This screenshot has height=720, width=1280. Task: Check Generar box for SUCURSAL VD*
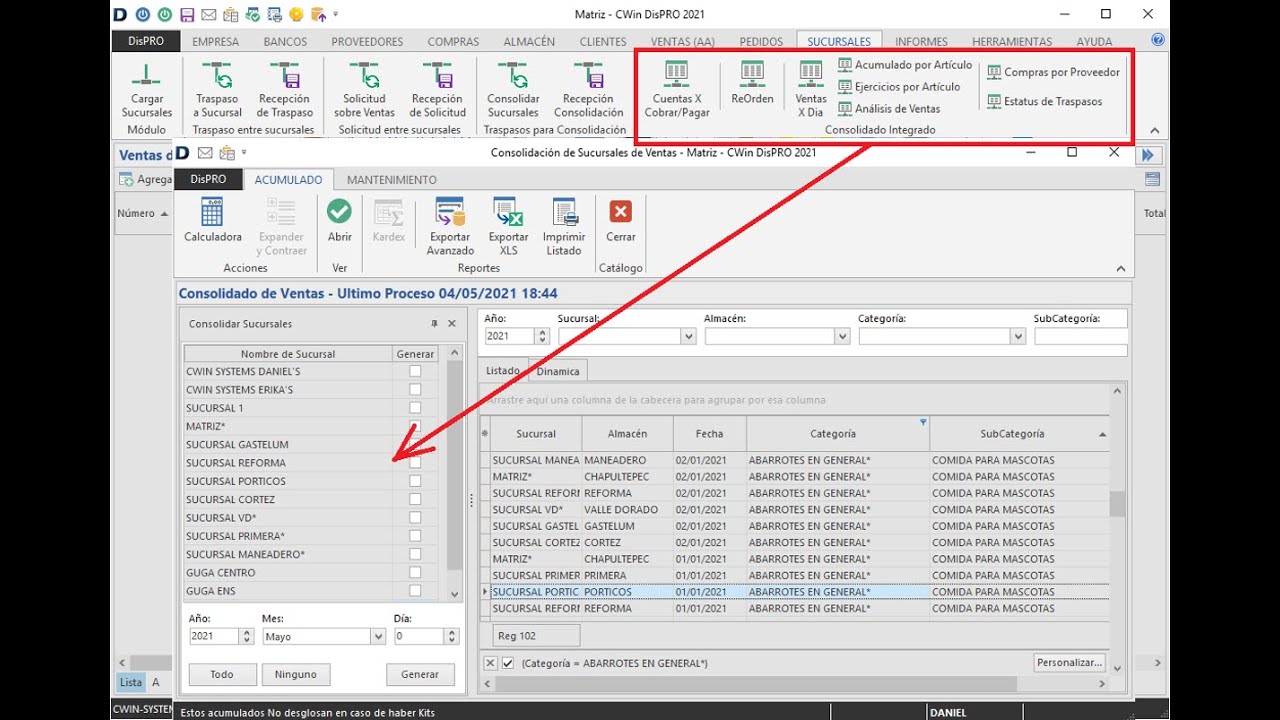click(415, 518)
